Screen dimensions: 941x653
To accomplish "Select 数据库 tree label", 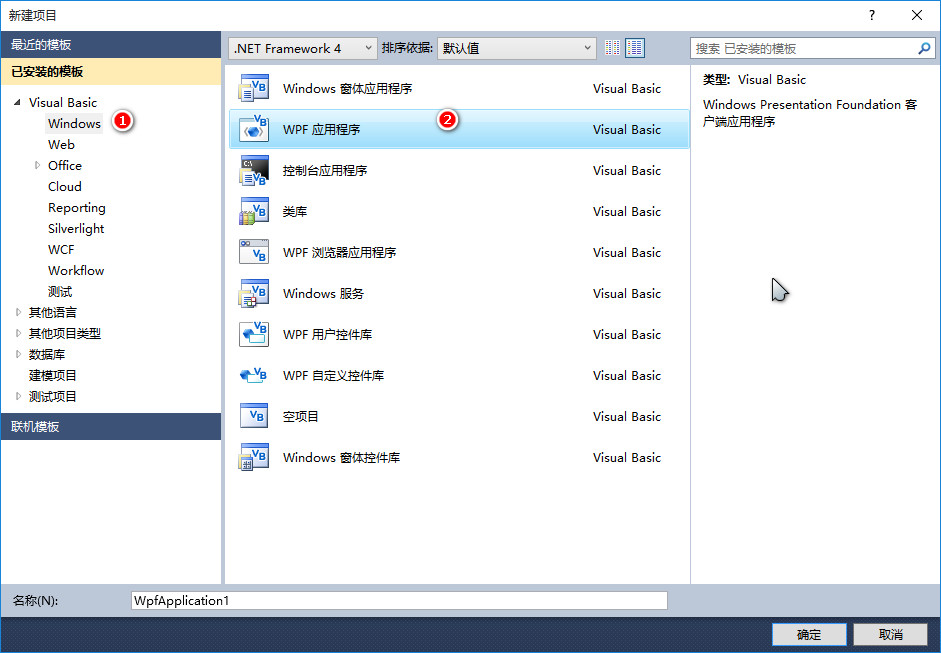I will (x=47, y=354).
